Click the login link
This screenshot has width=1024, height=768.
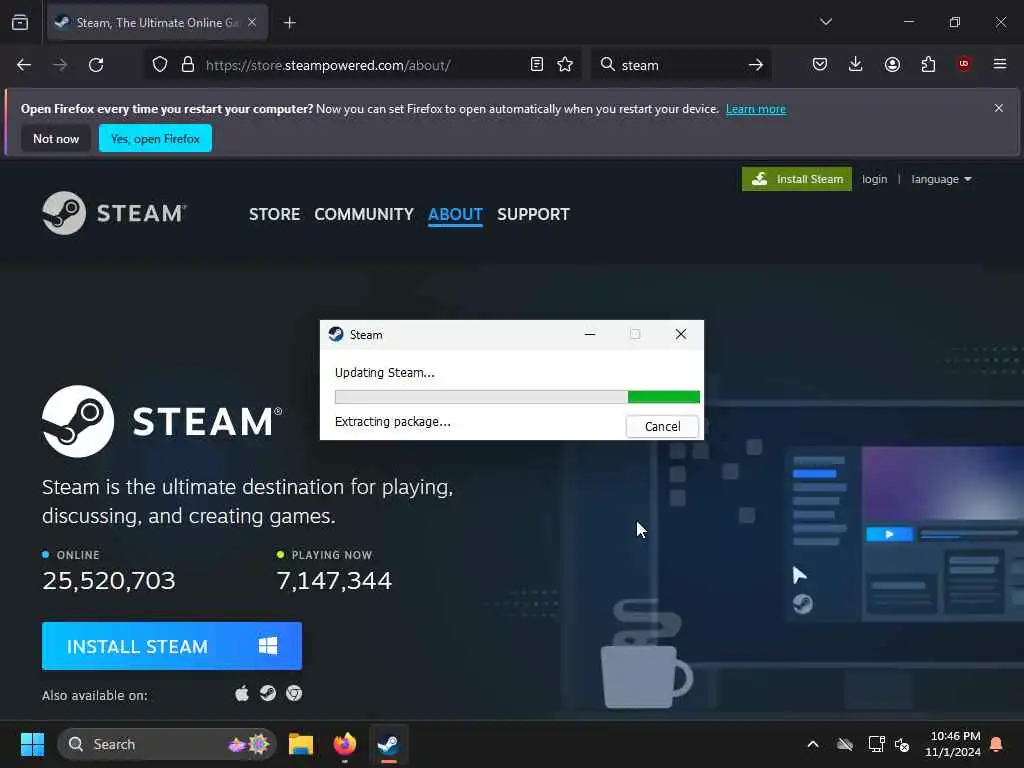tap(874, 179)
